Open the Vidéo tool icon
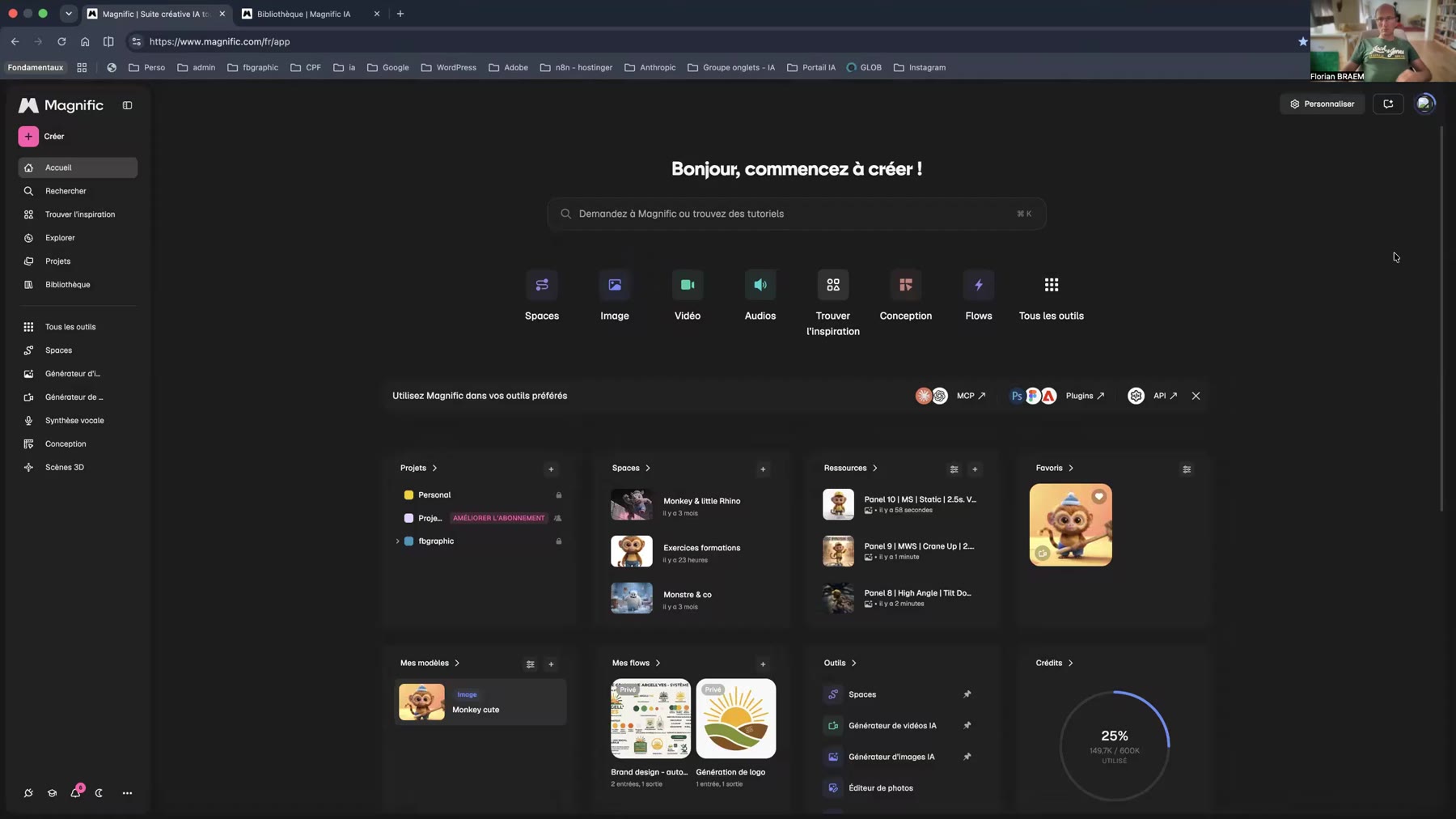The width and height of the screenshot is (1456, 819). [x=688, y=285]
